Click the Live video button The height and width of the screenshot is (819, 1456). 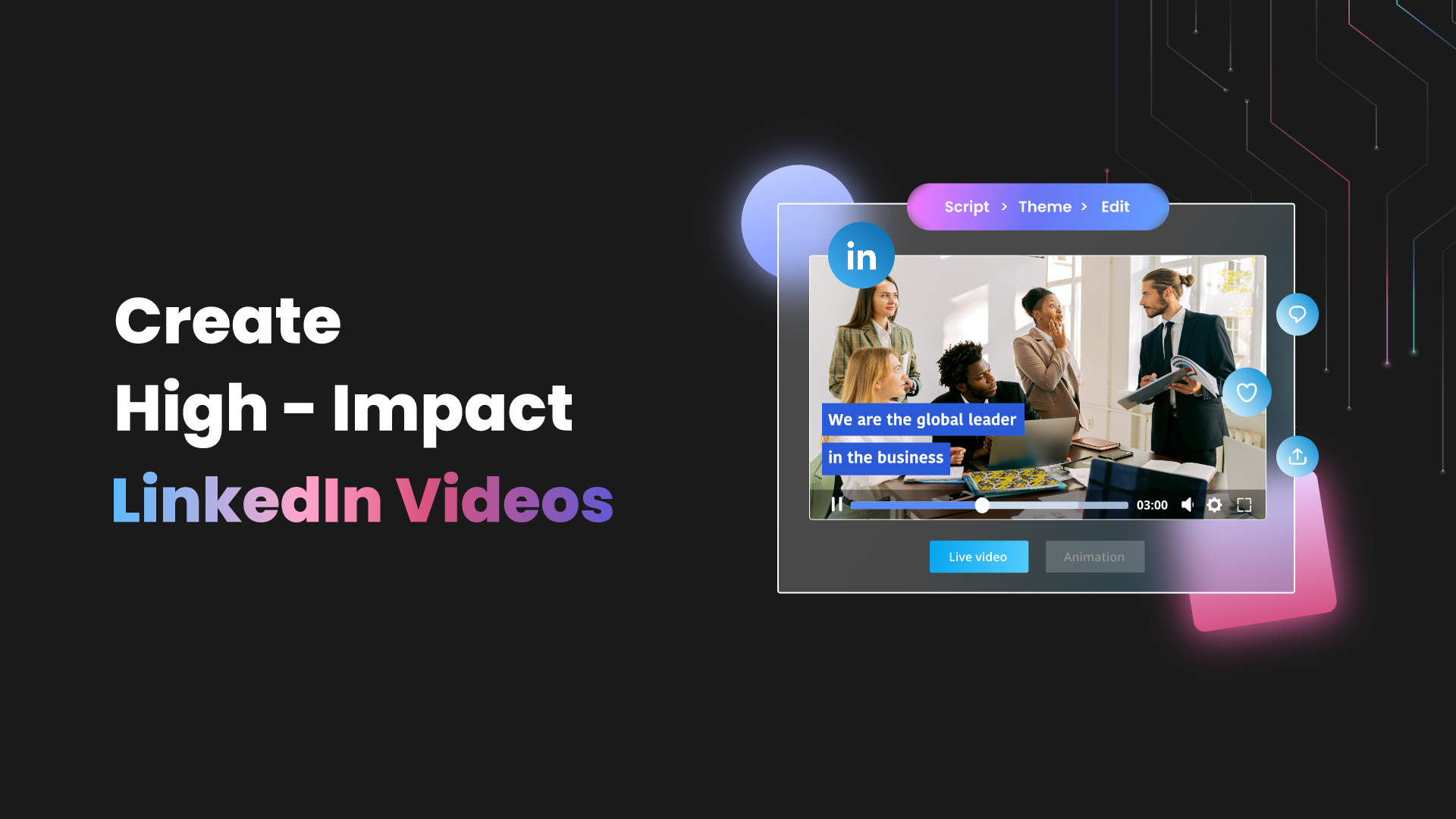click(x=979, y=556)
